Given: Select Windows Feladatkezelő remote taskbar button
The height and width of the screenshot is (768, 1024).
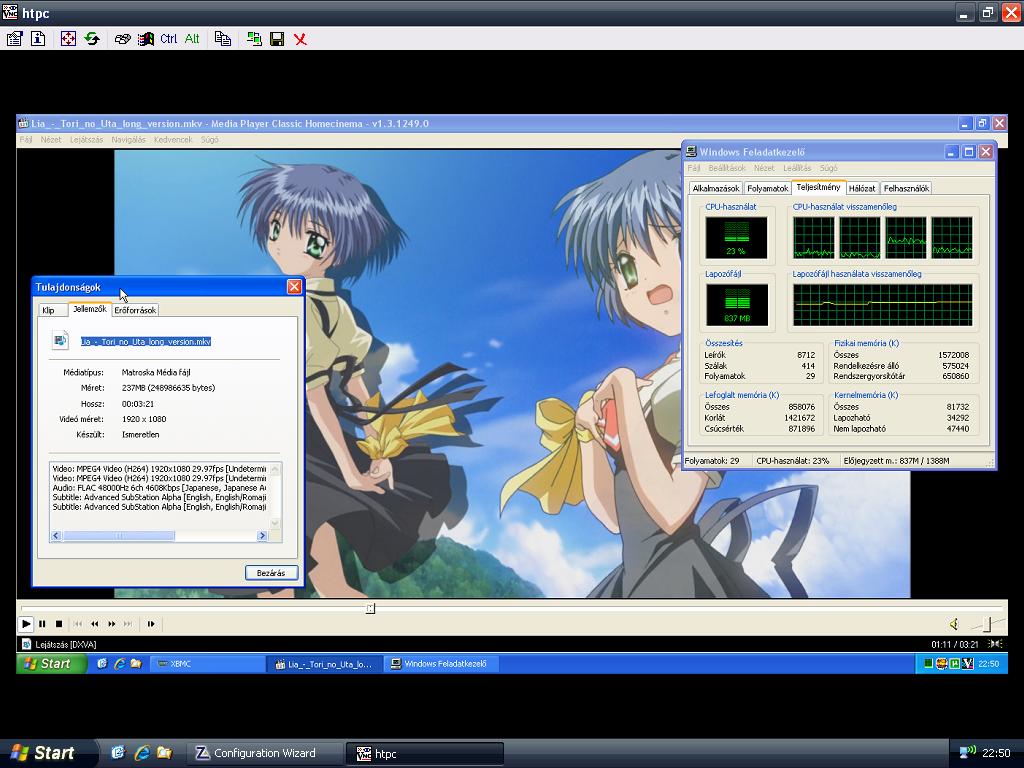Looking at the screenshot, I should pos(441,664).
